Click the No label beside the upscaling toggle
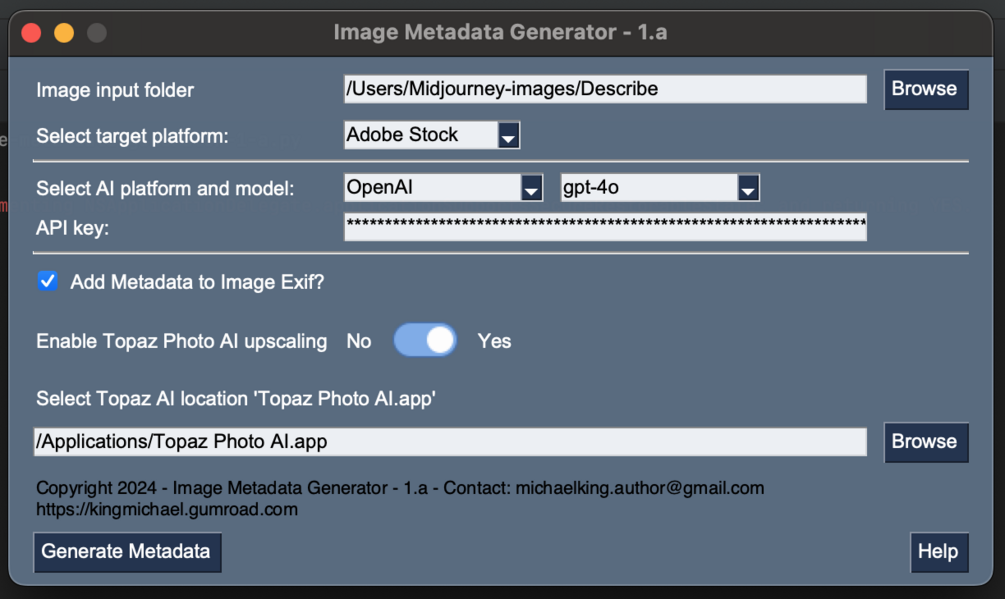The height and width of the screenshot is (599, 1005). (x=359, y=342)
